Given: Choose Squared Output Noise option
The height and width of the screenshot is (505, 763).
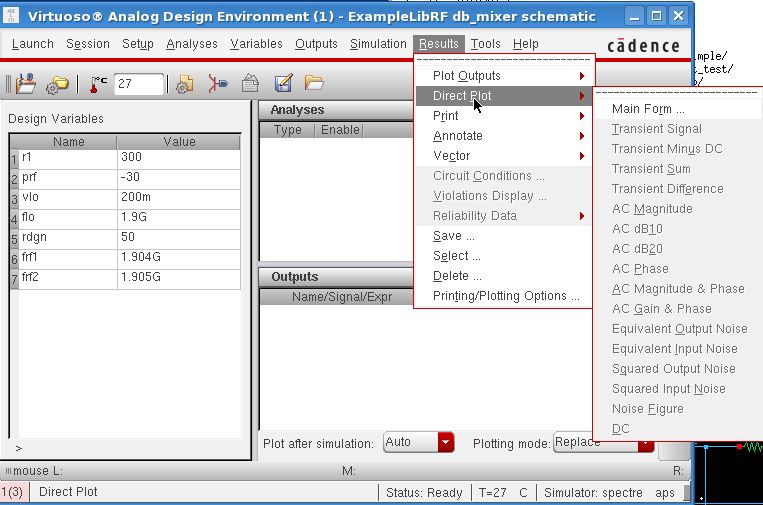Looking at the screenshot, I should [x=678, y=368].
